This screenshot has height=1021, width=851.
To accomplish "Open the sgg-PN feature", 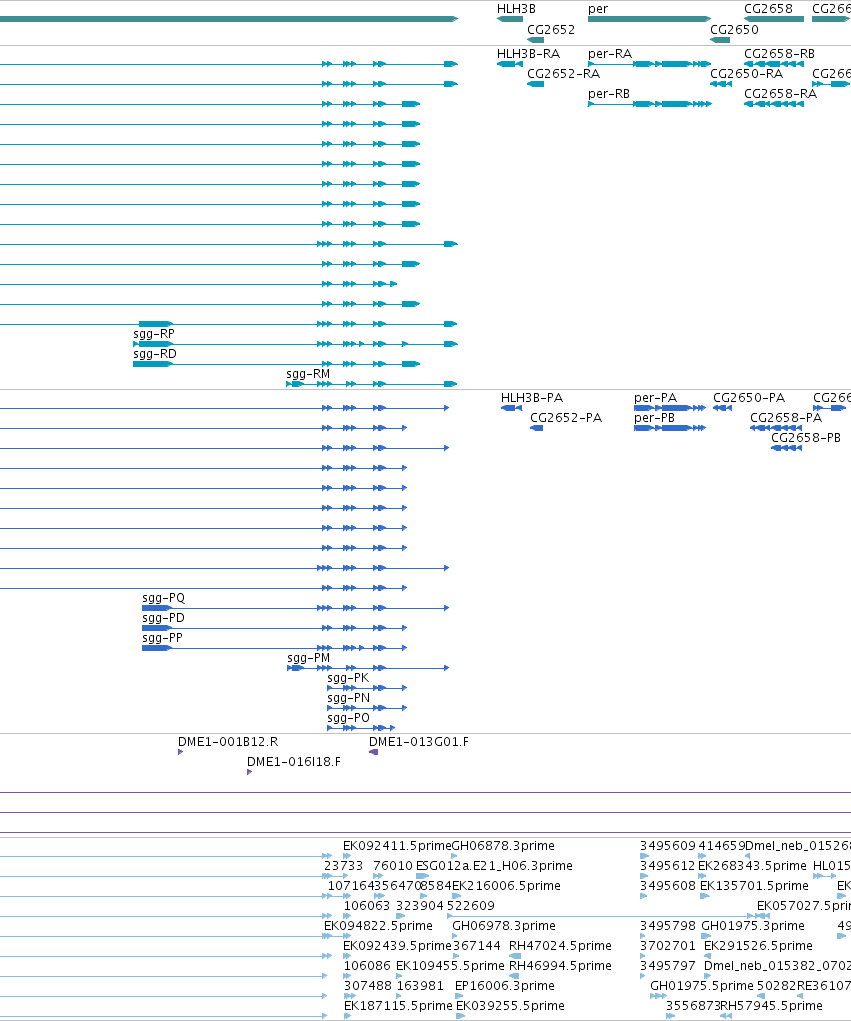I will point(367,708).
